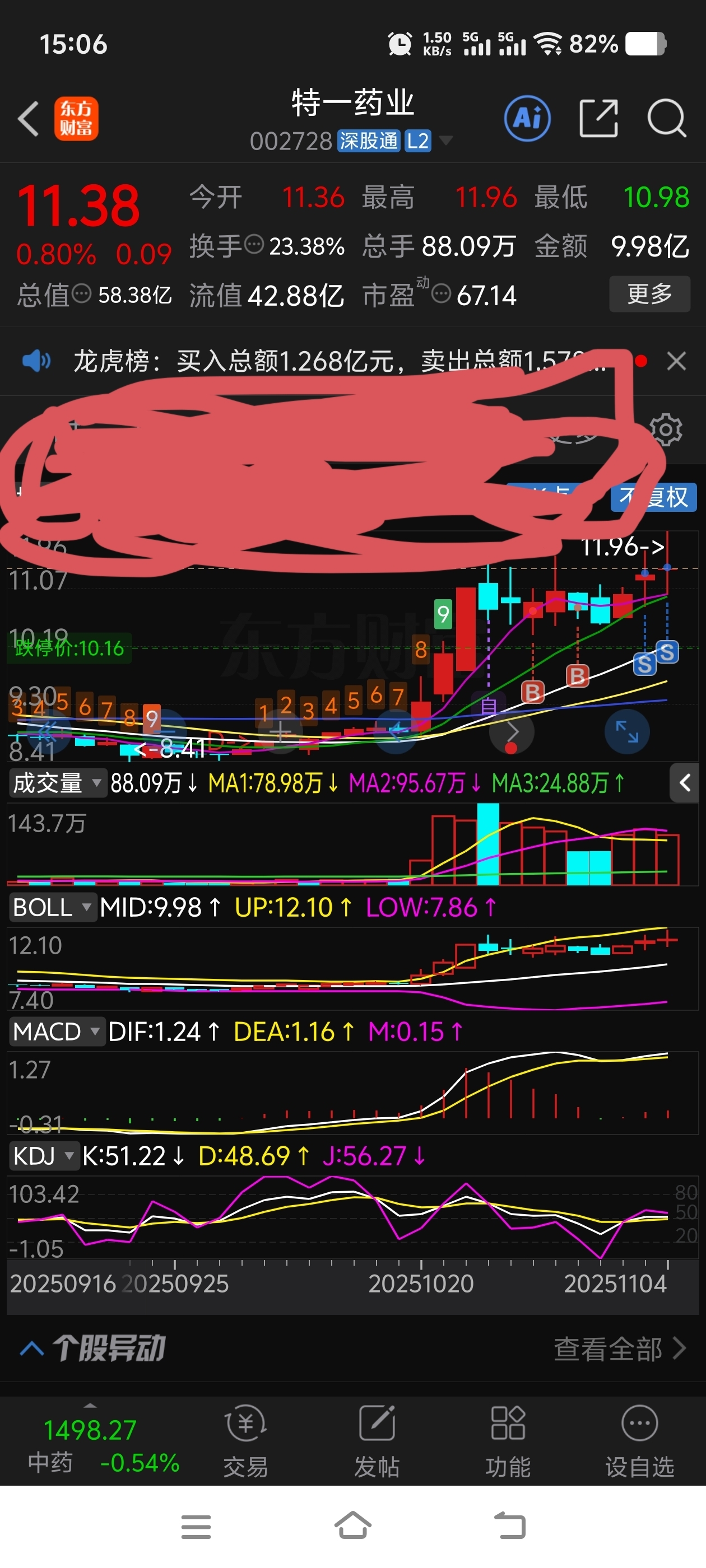Viewport: 706px width, 1568px height.
Task: Open the AI assistant icon
Action: 527,118
